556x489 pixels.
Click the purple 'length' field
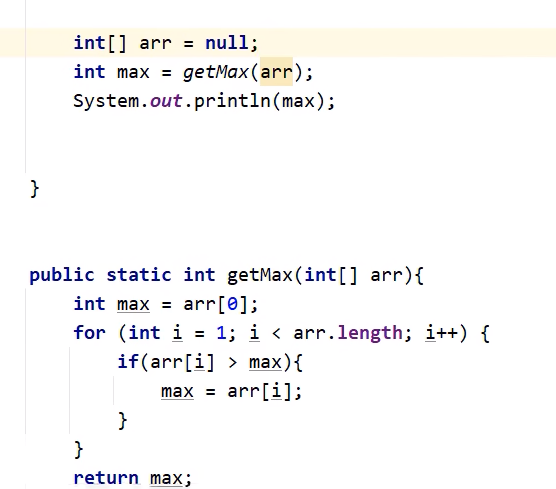[x=369, y=334]
